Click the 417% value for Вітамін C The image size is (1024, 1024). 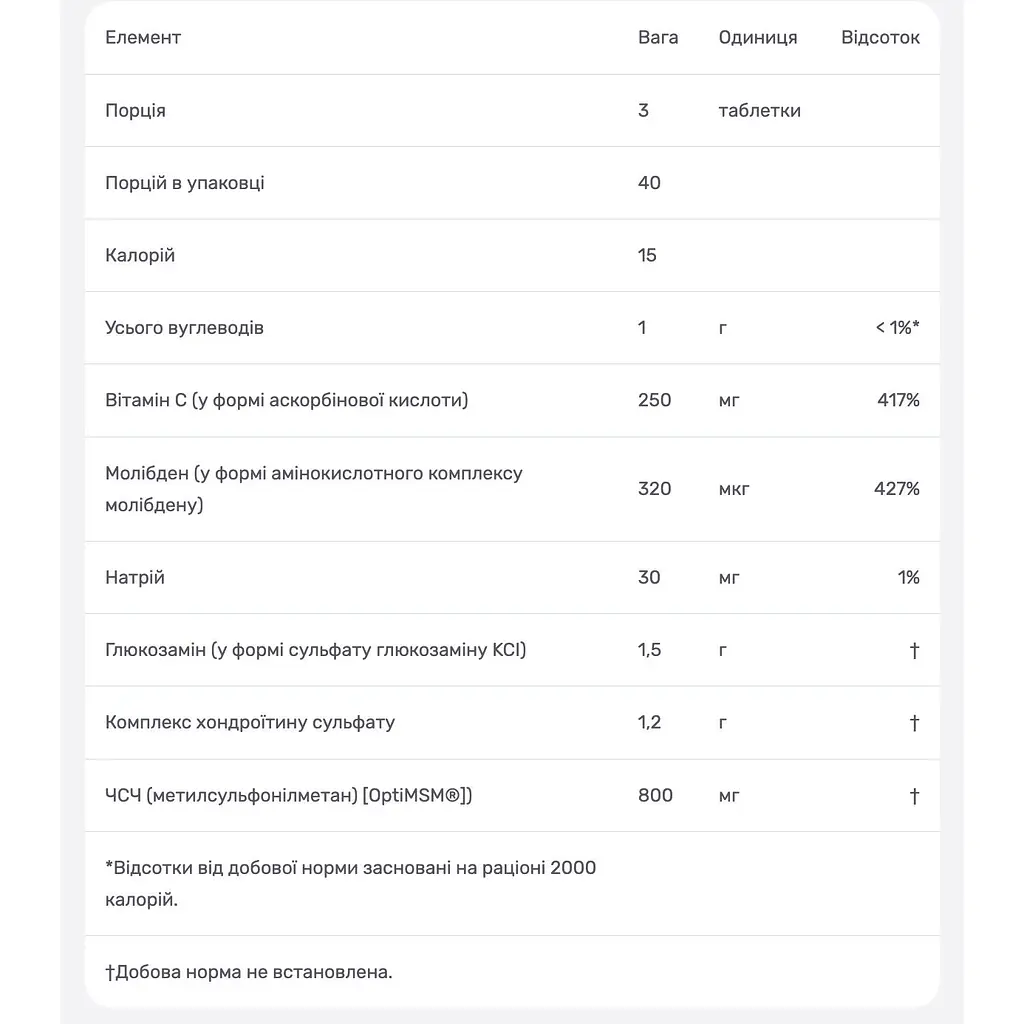pyautogui.click(x=898, y=400)
